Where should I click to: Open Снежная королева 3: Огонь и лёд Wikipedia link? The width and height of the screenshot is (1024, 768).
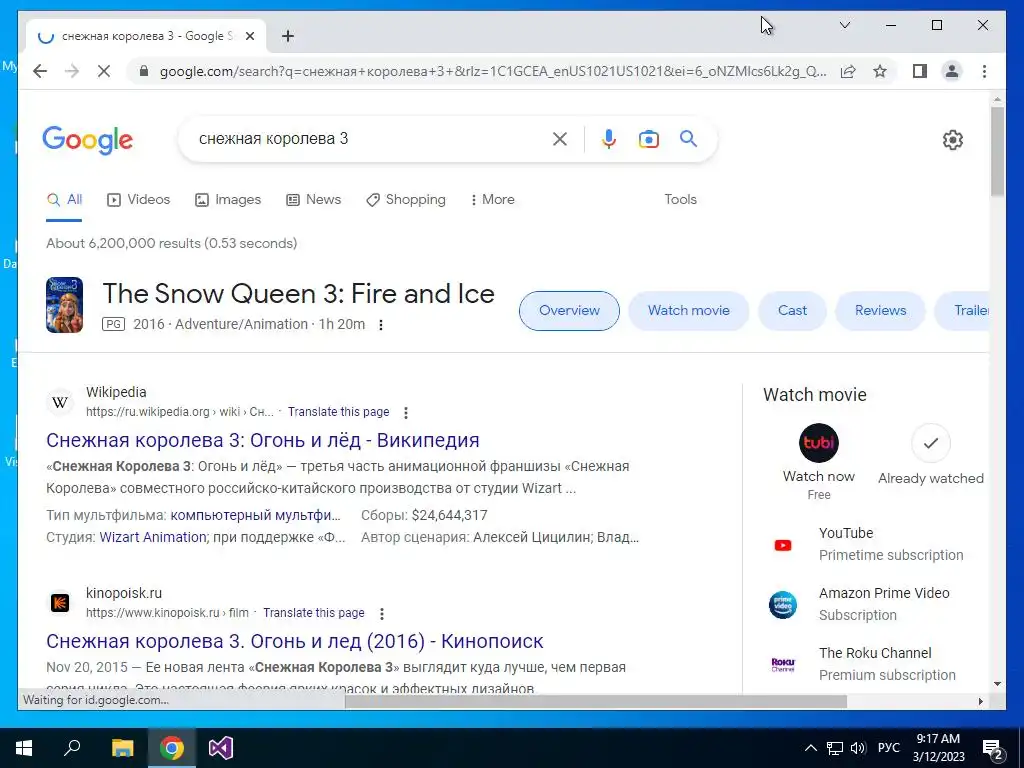click(263, 440)
